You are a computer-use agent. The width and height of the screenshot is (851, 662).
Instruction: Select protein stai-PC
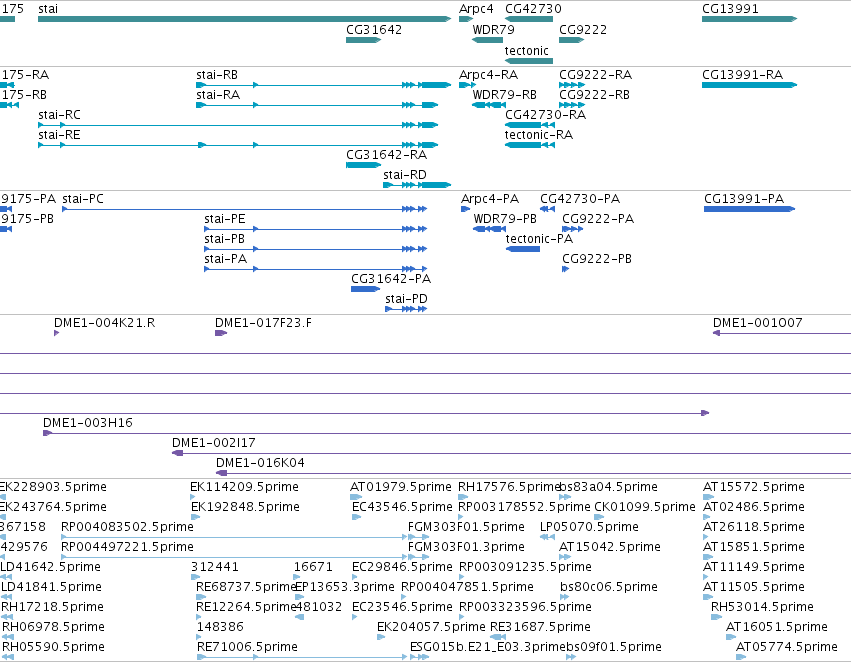(245, 209)
